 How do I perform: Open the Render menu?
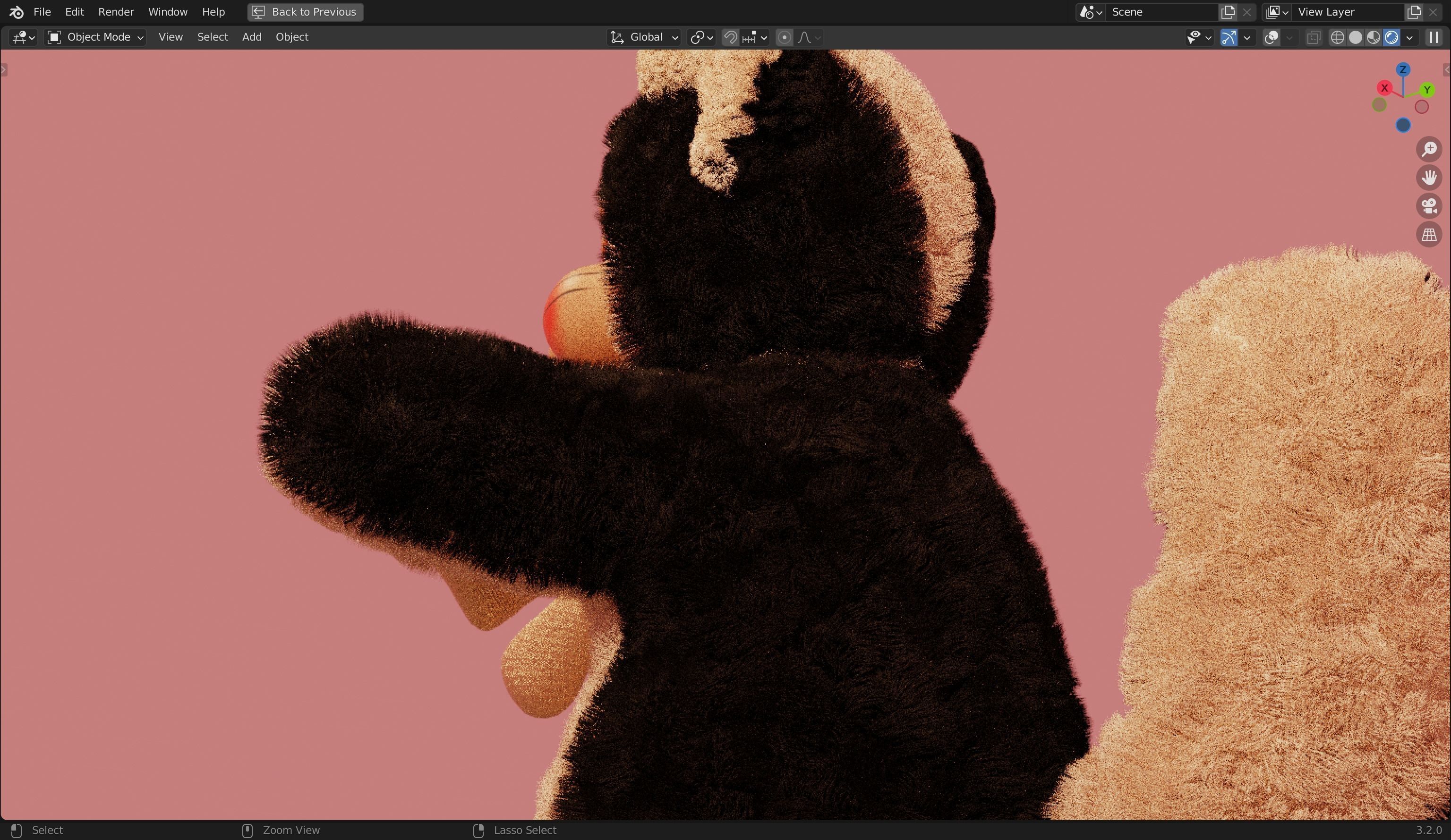tap(116, 11)
